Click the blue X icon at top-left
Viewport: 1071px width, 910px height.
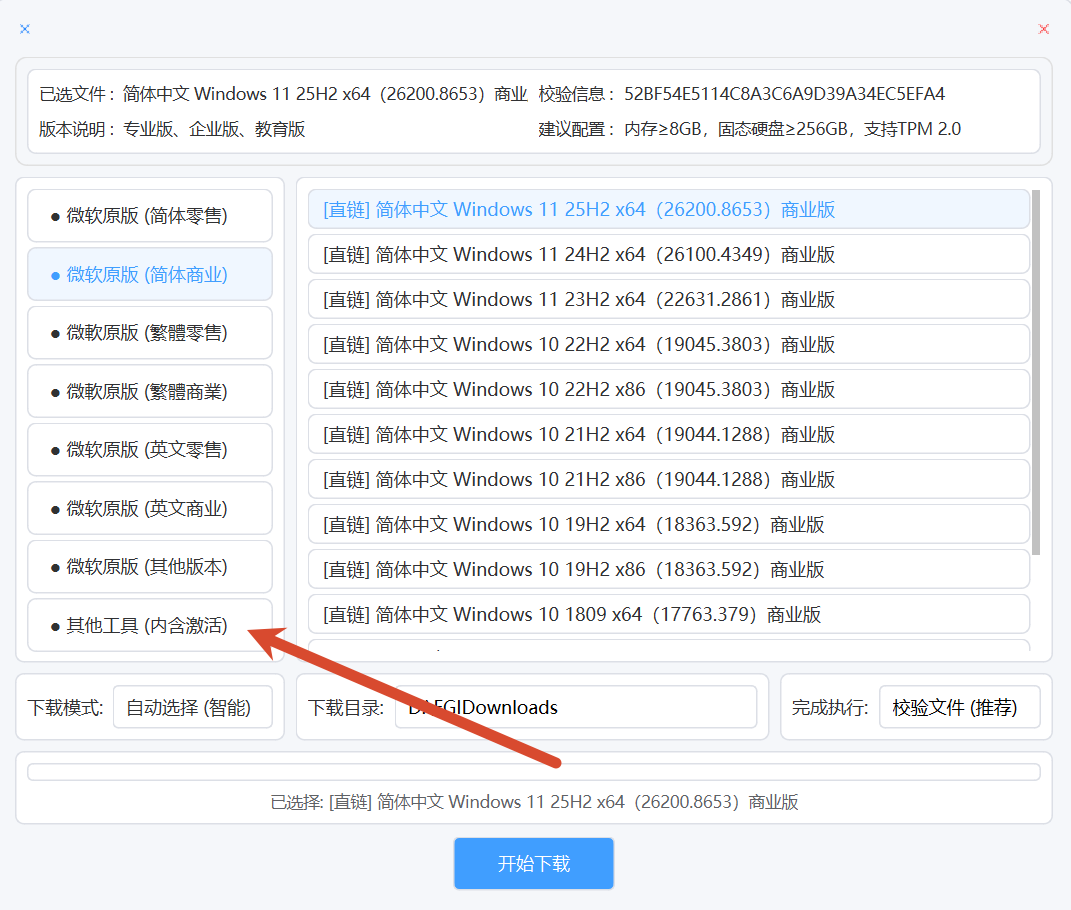pos(25,29)
